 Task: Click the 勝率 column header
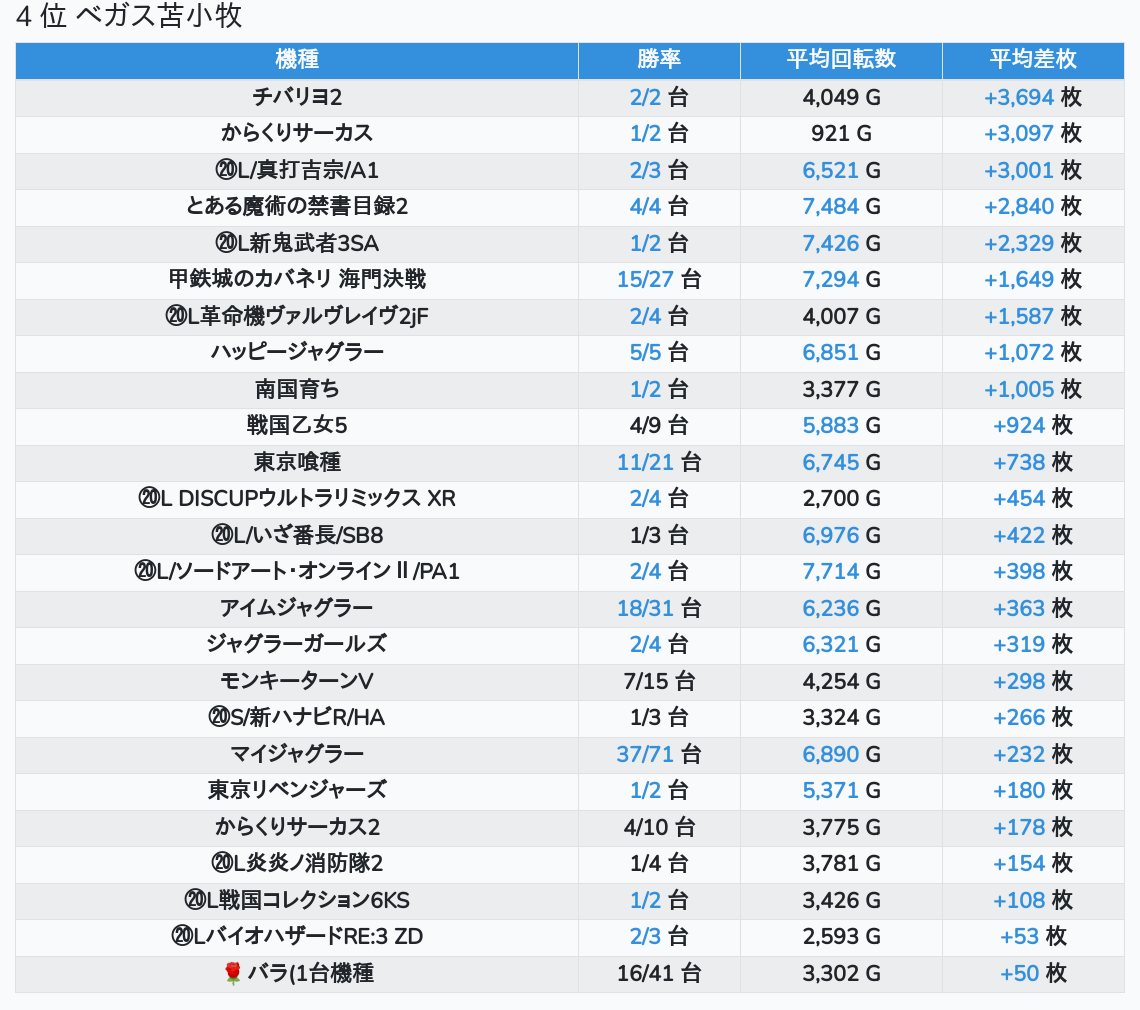click(659, 60)
